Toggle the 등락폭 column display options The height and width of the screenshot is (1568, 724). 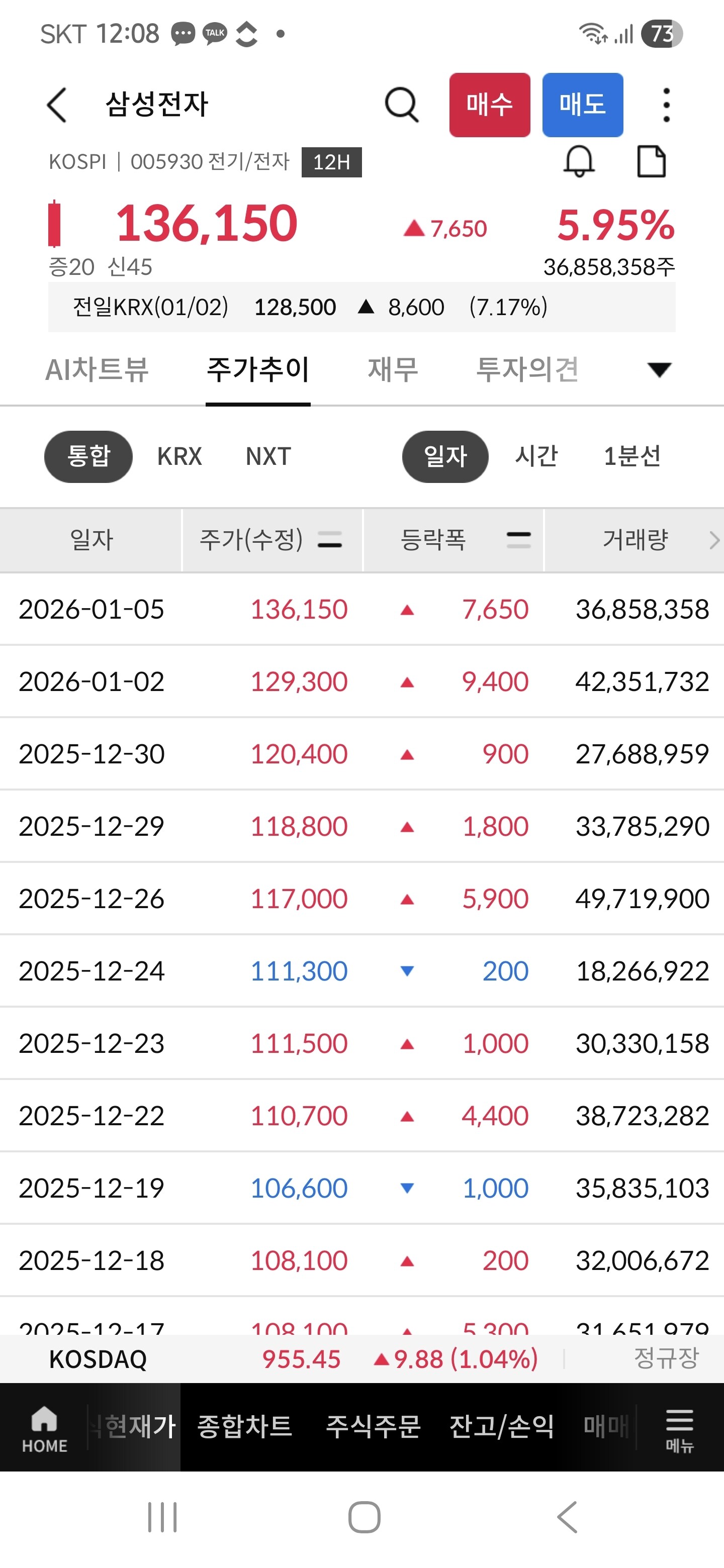[x=518, y=540]
